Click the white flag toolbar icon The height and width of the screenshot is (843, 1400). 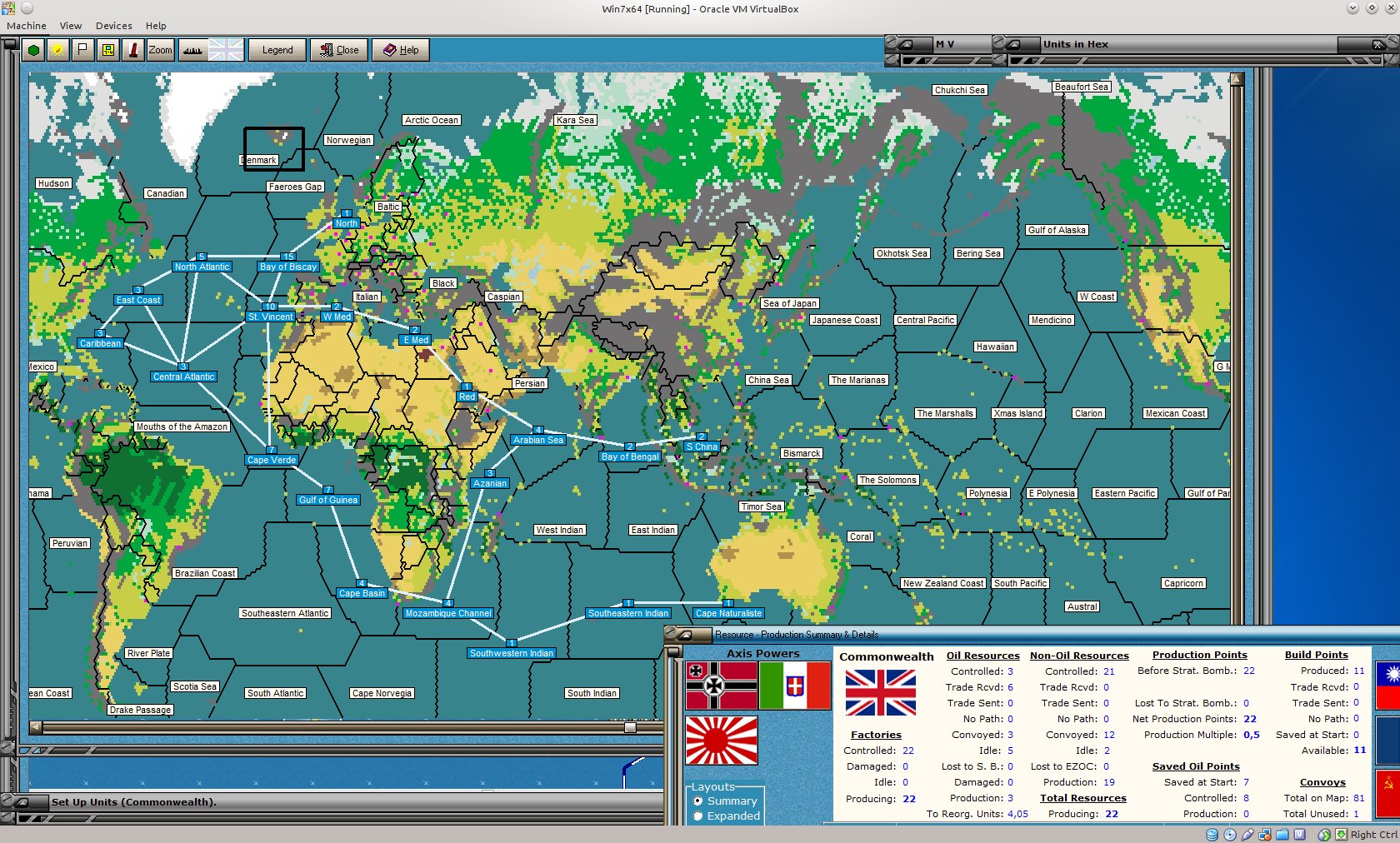coord(82,50)
